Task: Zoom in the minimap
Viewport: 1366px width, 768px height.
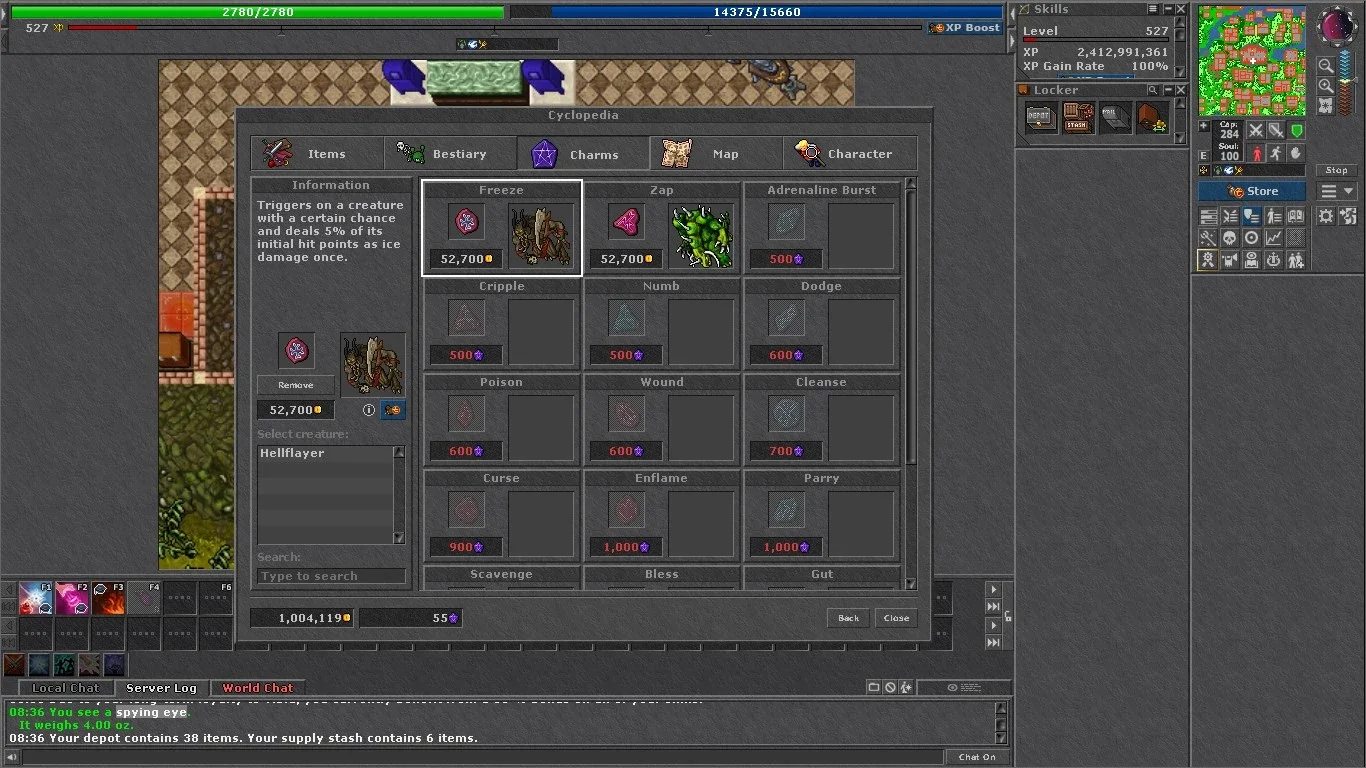Action: click(1326, 84)
